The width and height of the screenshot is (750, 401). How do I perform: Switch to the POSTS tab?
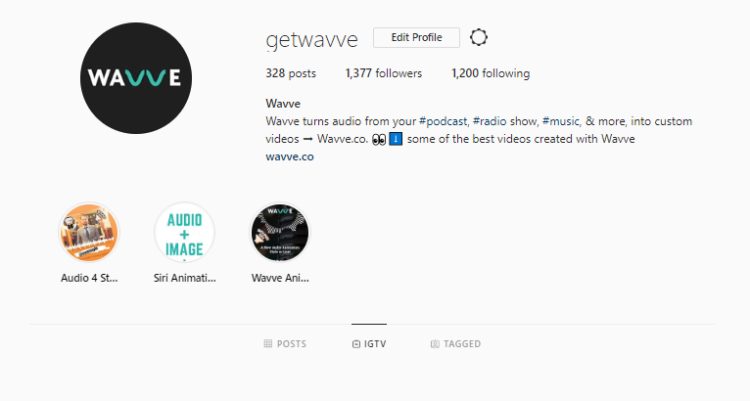(x=285, y=344)
